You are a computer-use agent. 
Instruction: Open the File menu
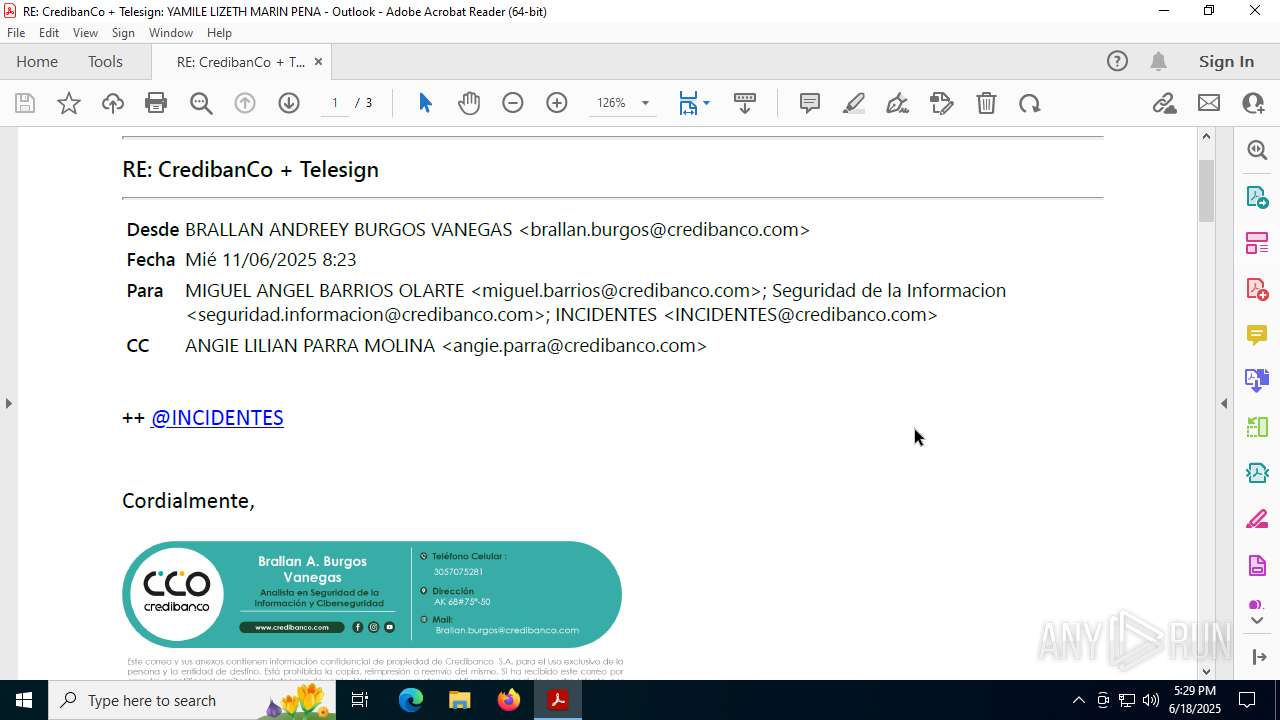pos(16,33)
